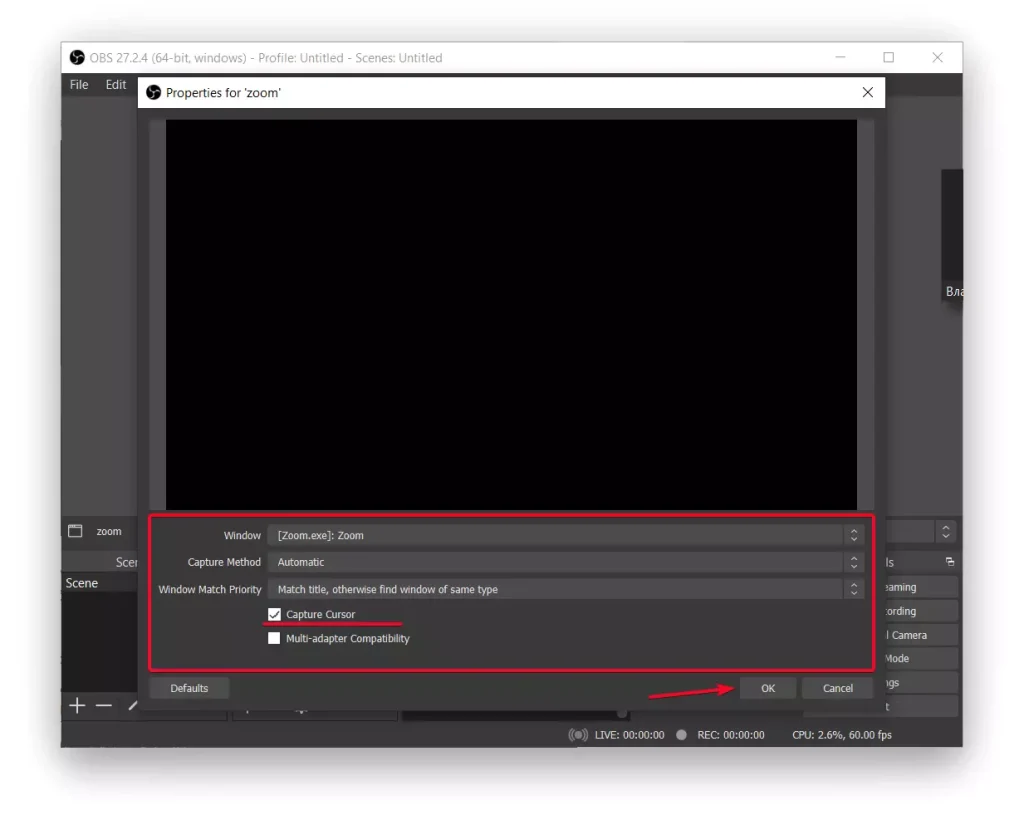Screen dimensions: 1024x825
Task: Open the Window dropdown showing Zoom.exe
Action: [x=566, y=535]
